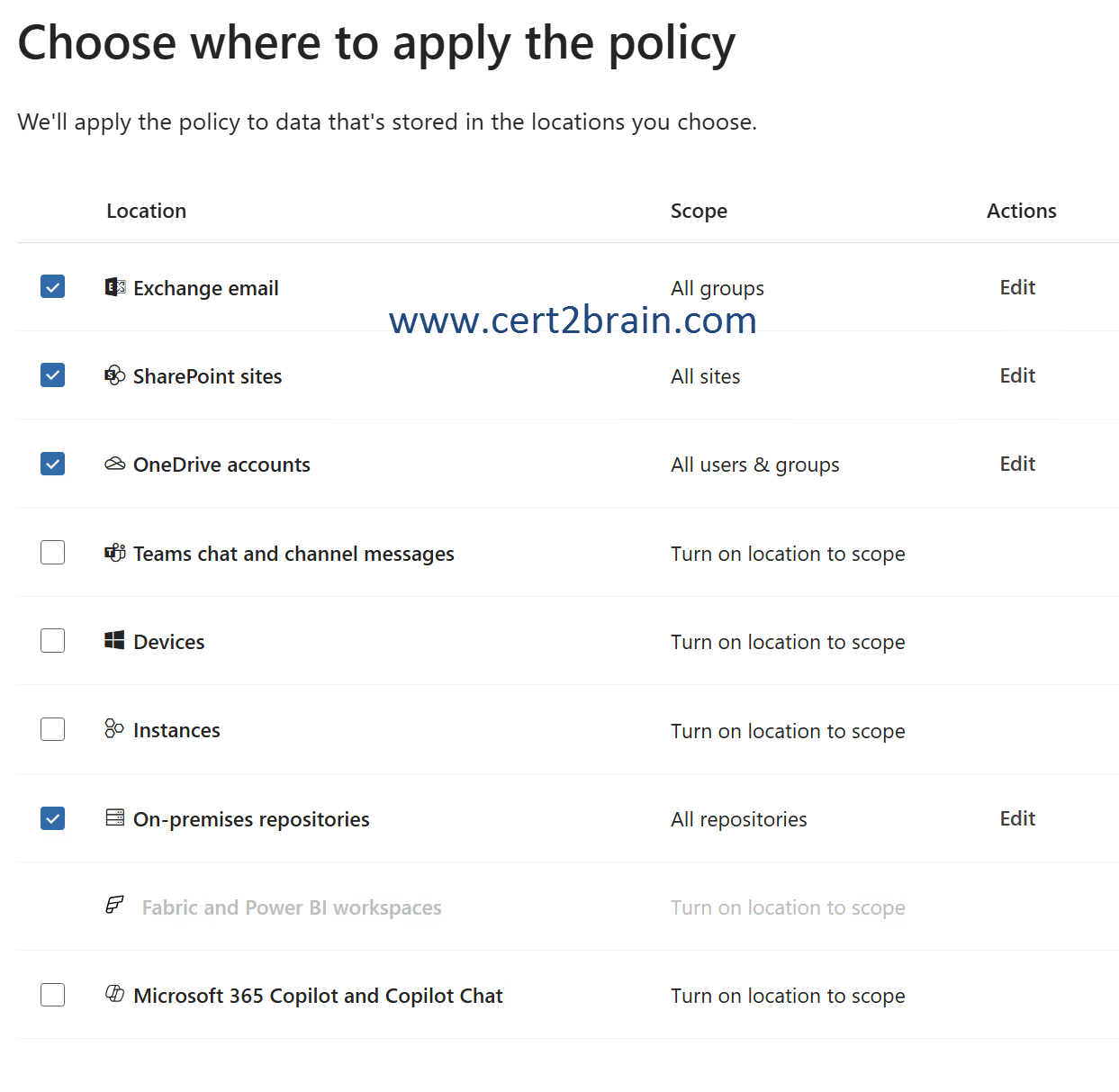Uncheck the SharePoint sites checkbox

coord(53,375)
